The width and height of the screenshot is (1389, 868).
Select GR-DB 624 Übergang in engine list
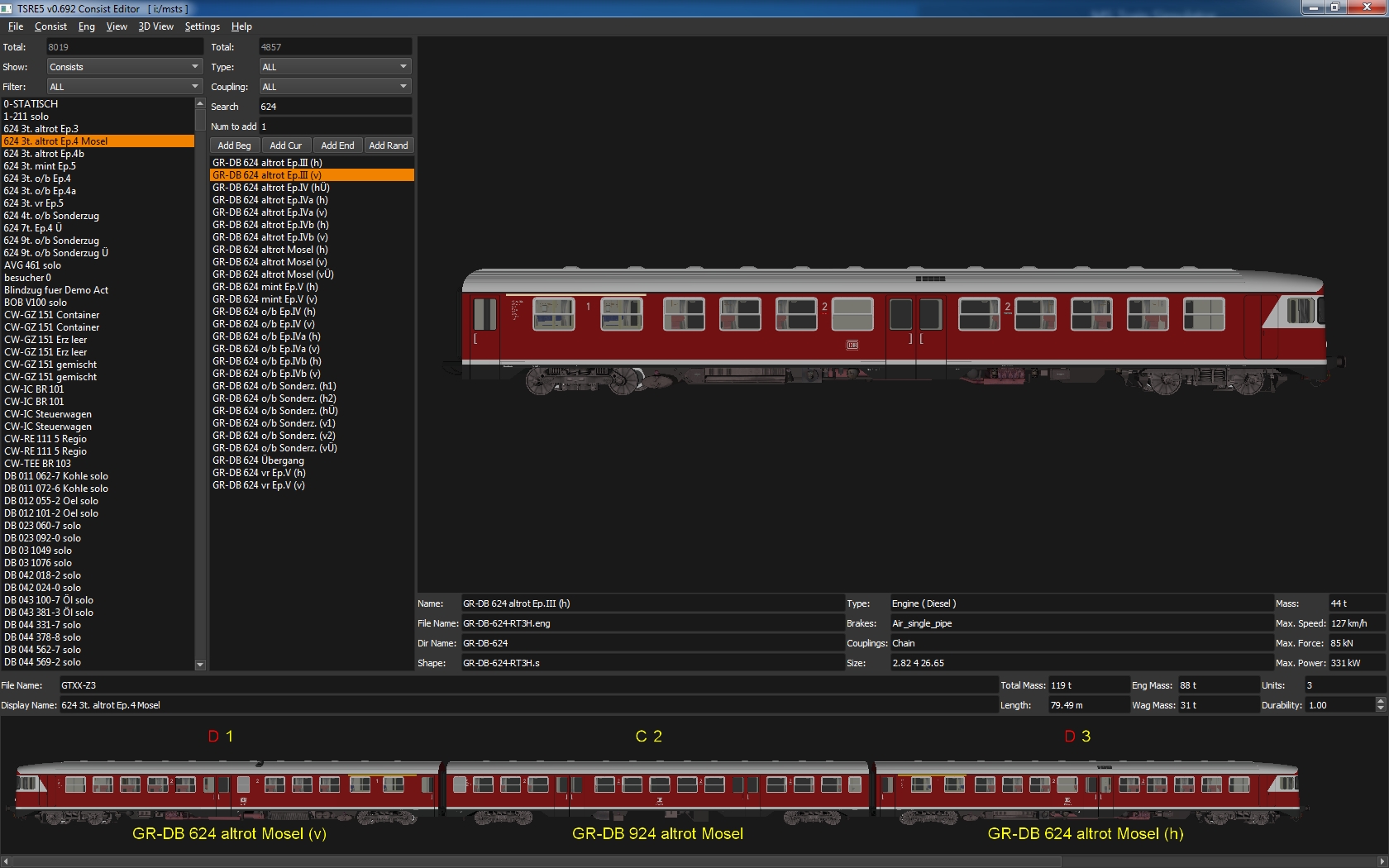coord(258,460)
